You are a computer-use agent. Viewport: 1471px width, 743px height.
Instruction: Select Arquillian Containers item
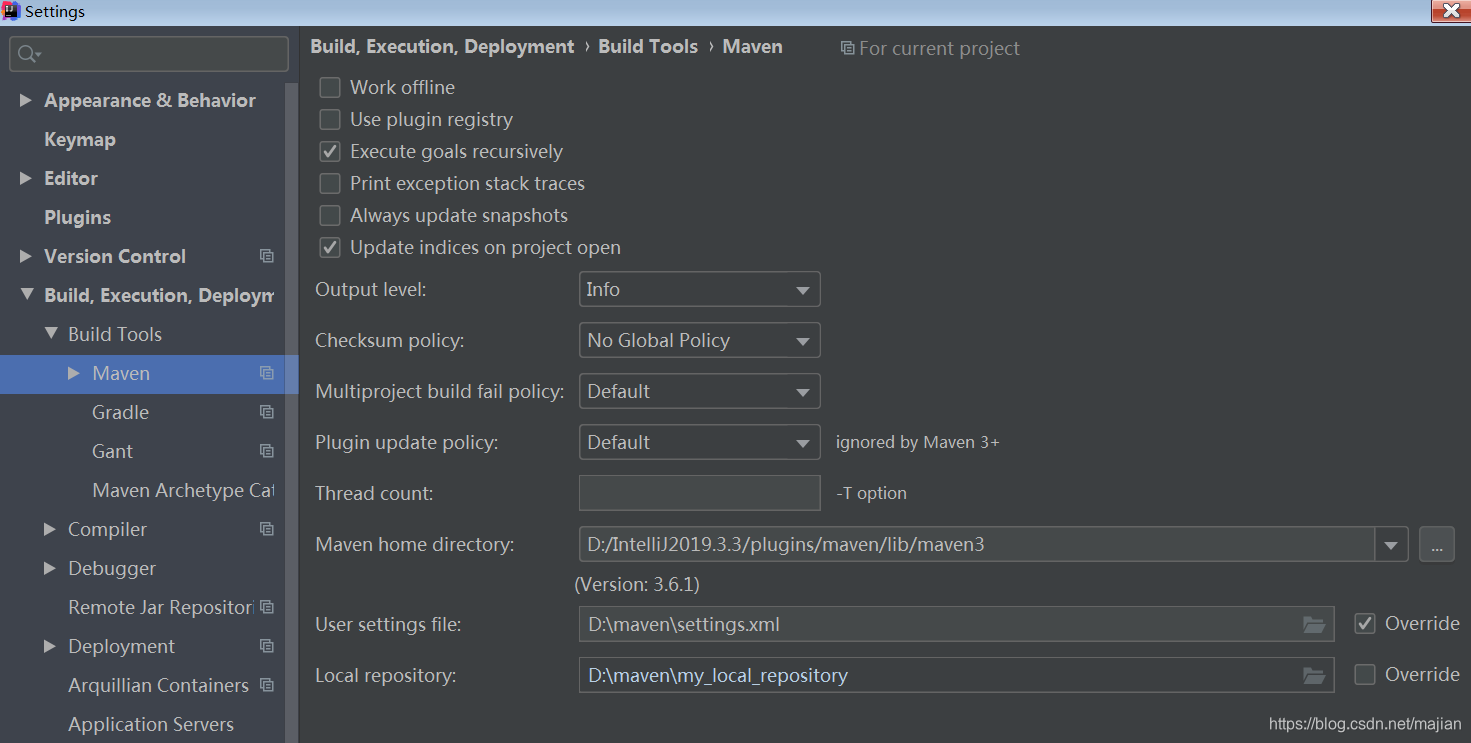tap(158, 685)
